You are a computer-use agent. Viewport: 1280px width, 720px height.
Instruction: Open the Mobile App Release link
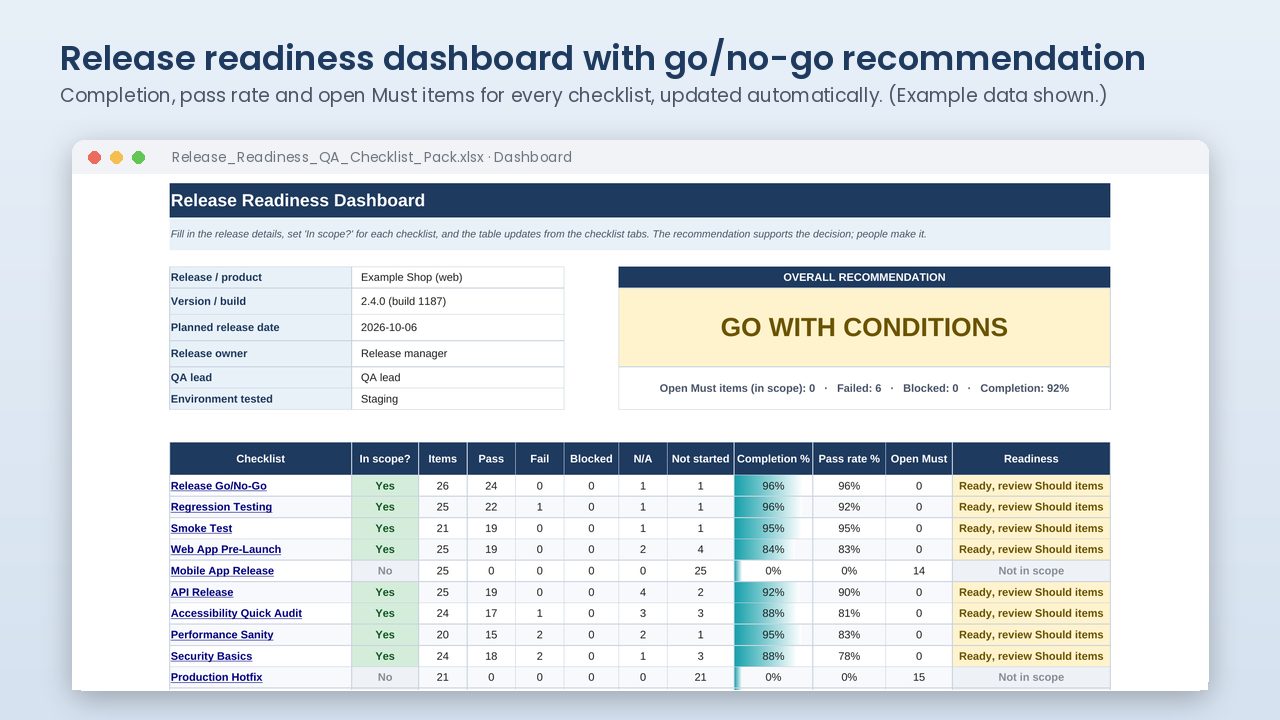tap(222, 571)
